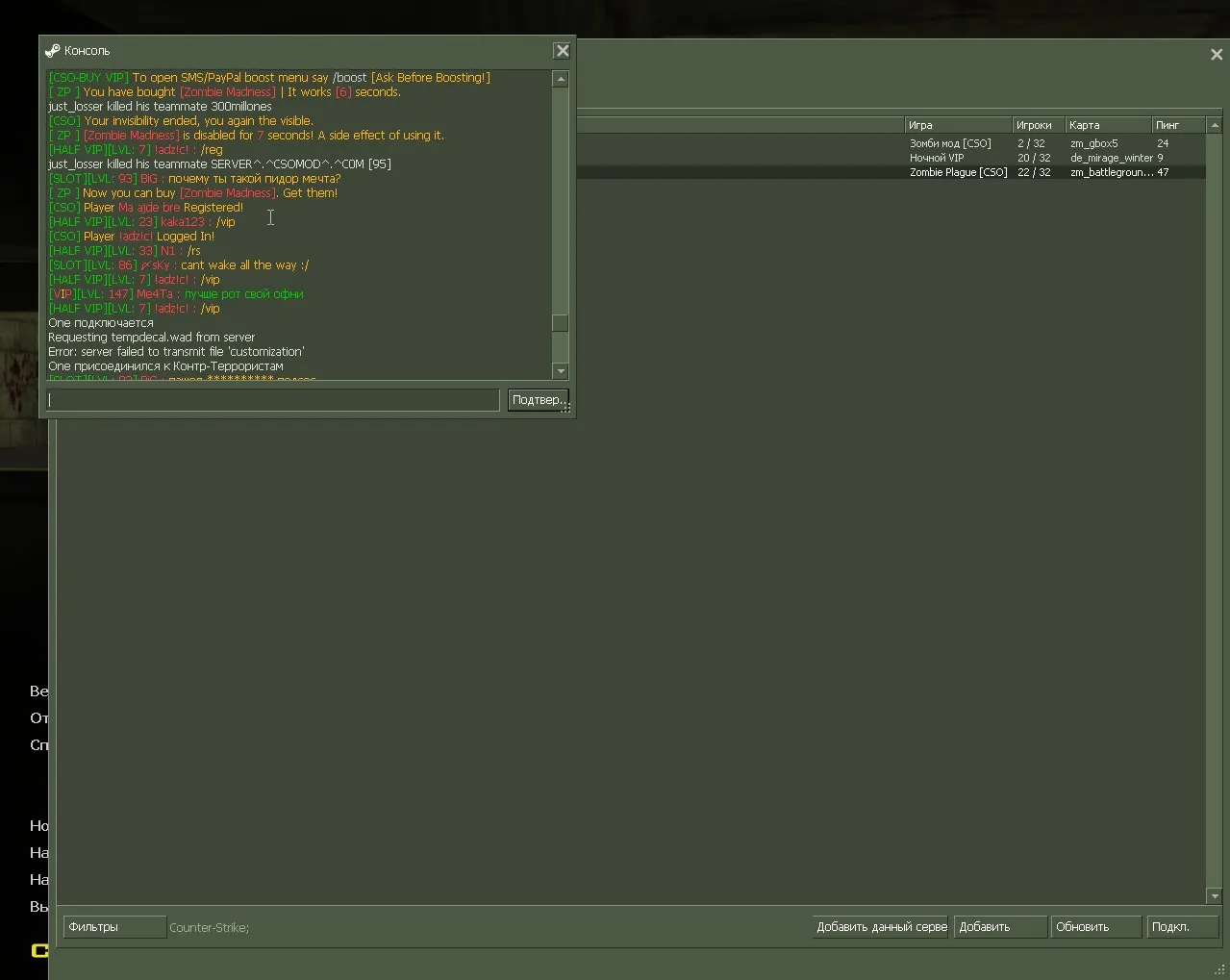
Task: Click the console scrollbar down arrow
Action: 561,371
